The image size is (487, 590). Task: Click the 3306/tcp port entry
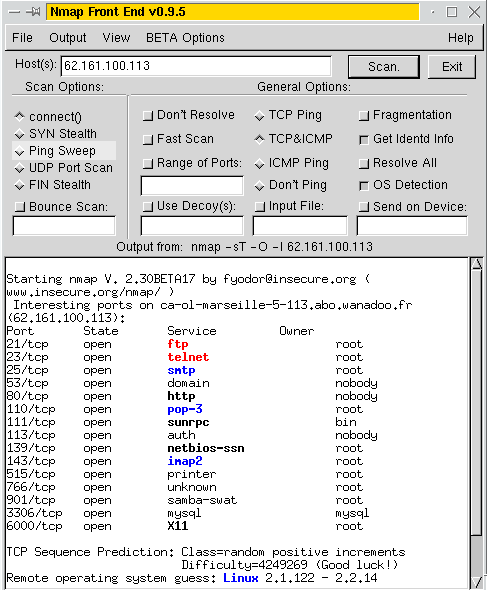[x=34, y=513]
